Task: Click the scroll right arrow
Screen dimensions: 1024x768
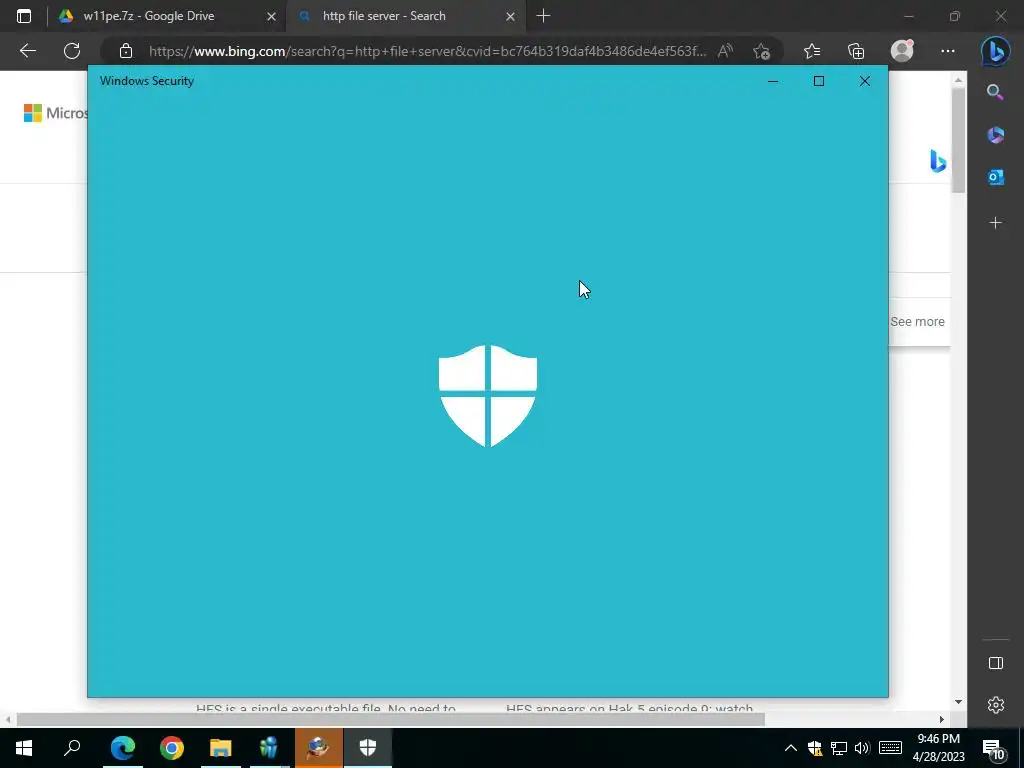Action: [x=942, y=720]
